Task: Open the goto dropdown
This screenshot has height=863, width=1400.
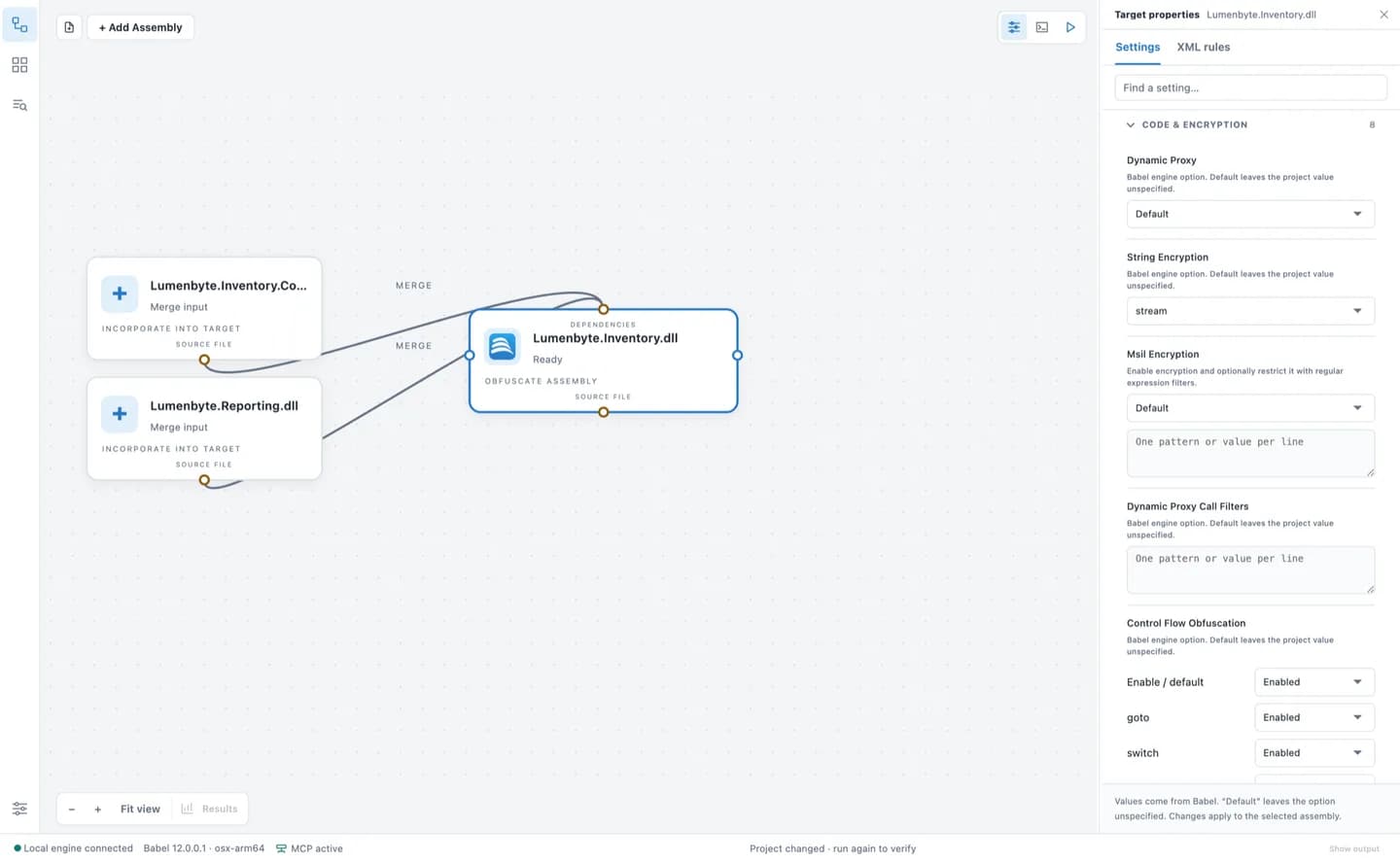Action: [1314, 717]
